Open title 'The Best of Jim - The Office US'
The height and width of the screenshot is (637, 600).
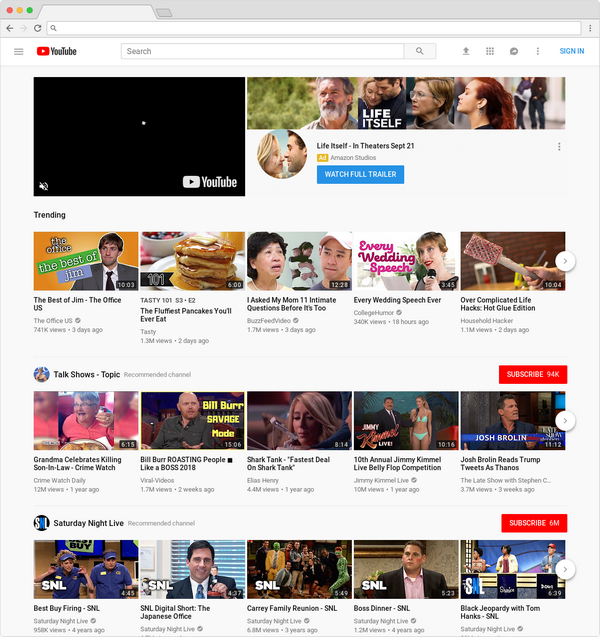click(x=77, y=304)
